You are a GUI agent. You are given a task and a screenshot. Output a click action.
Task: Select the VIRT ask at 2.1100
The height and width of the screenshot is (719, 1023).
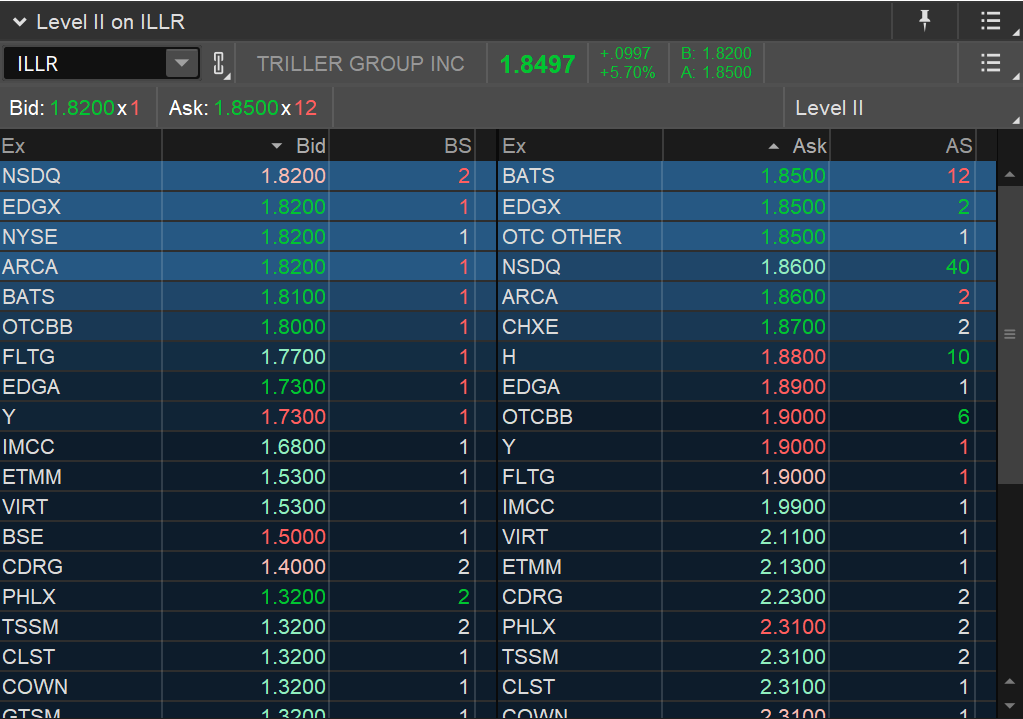[x=747, y=536]
